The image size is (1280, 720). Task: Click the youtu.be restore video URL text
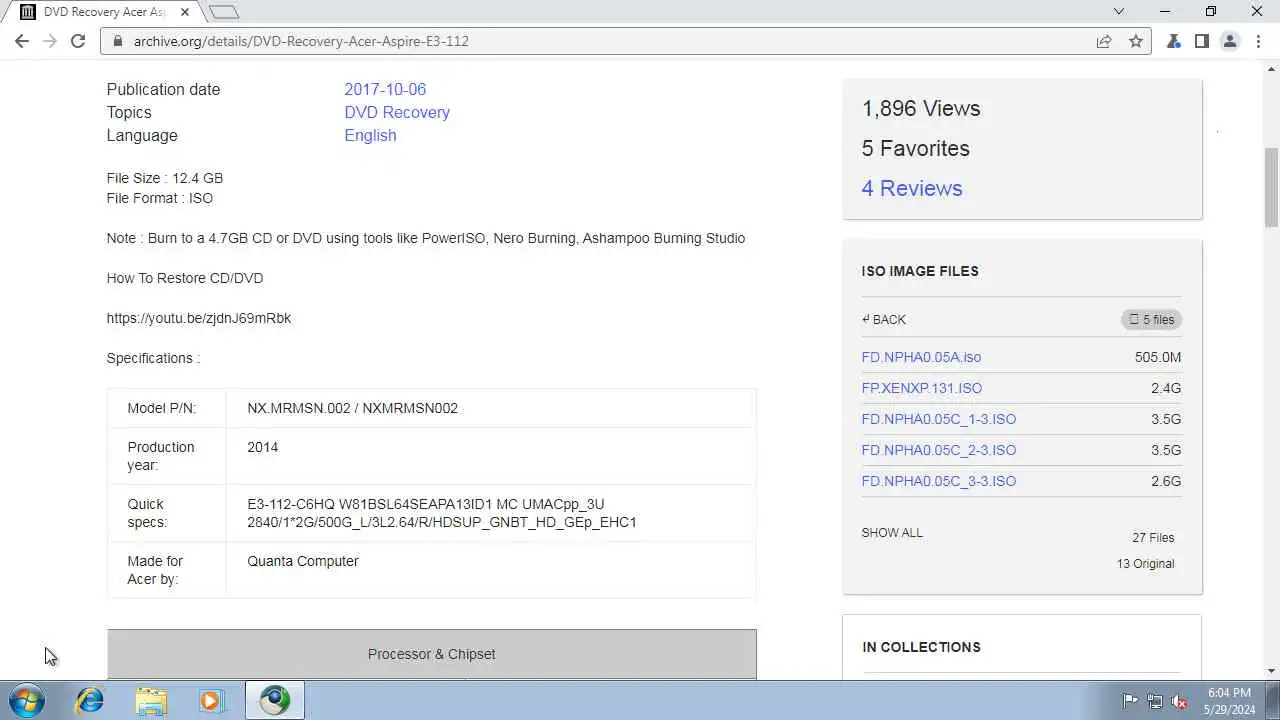point(199,318)
